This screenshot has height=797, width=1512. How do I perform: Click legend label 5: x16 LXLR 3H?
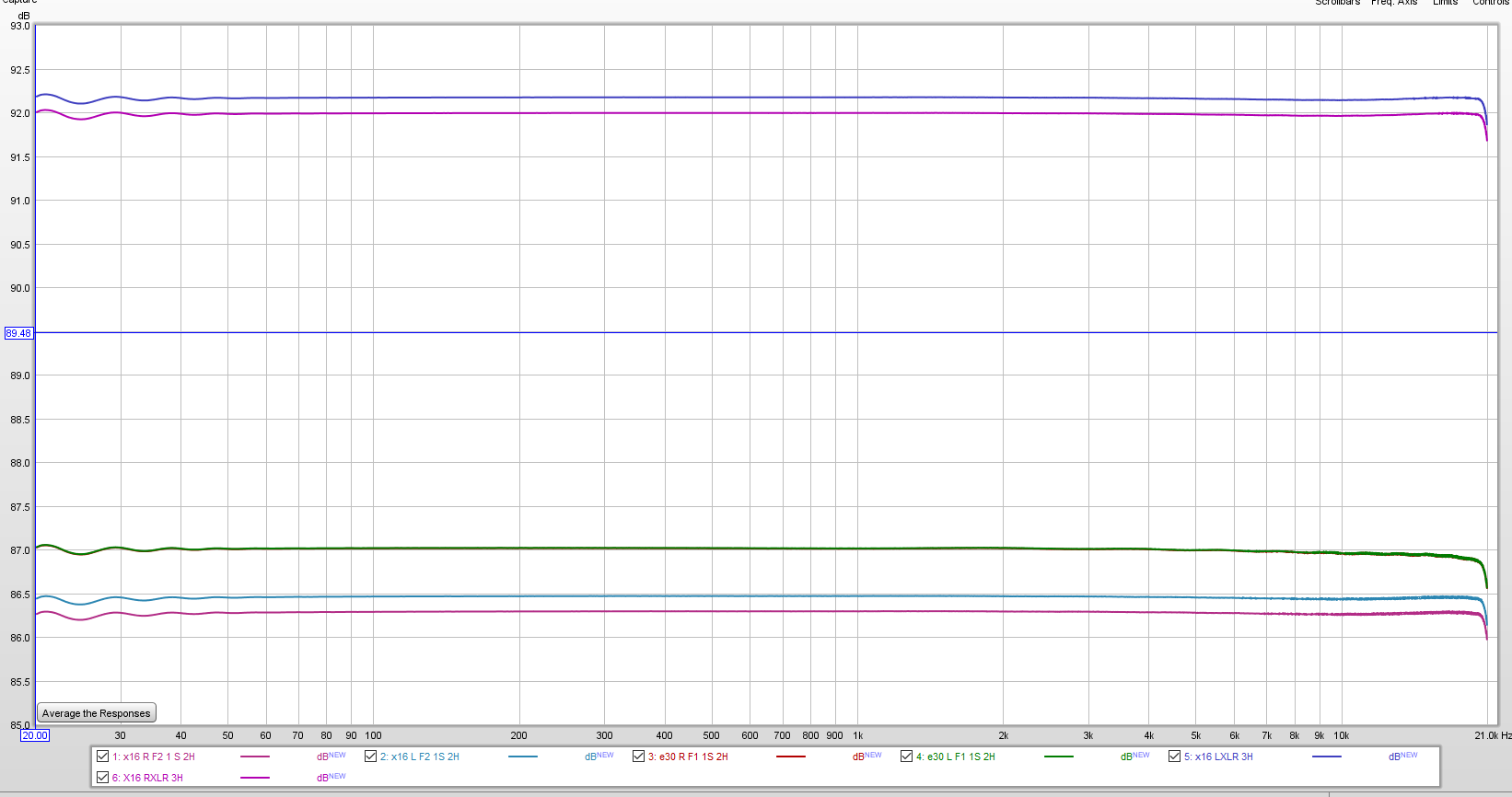[x=1218, y=757]
